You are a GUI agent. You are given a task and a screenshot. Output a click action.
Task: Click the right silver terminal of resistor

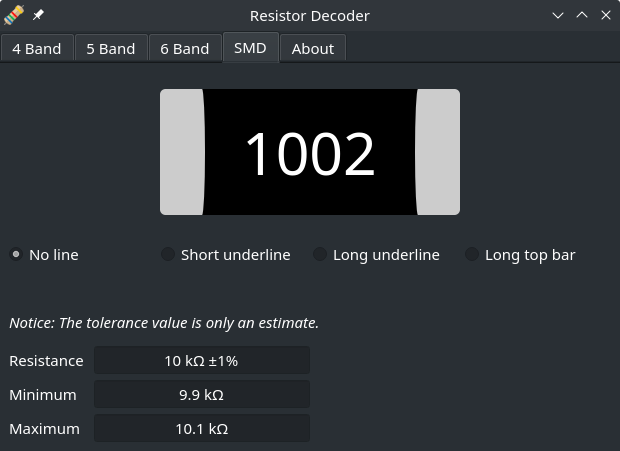[438, 152]
